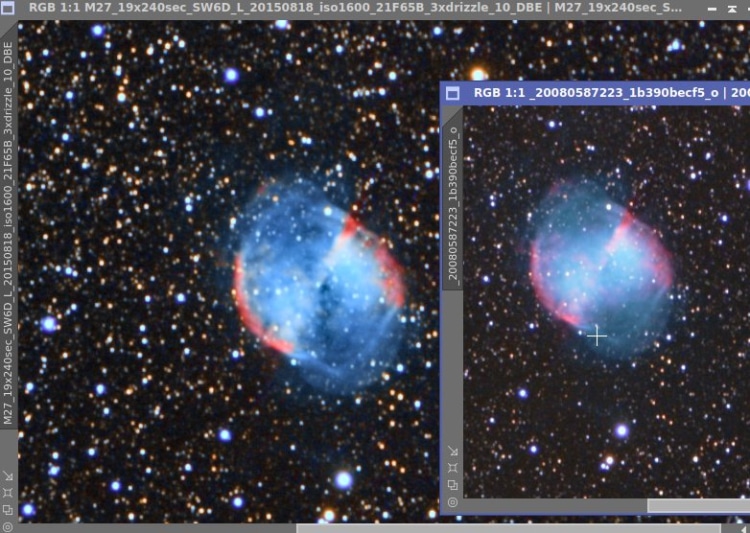Image resolution: width=750 pixels, height=533 pixels.
Task: Click horizontal scrollbar thumb of M27 DBE window
Action: coord(508,528)
